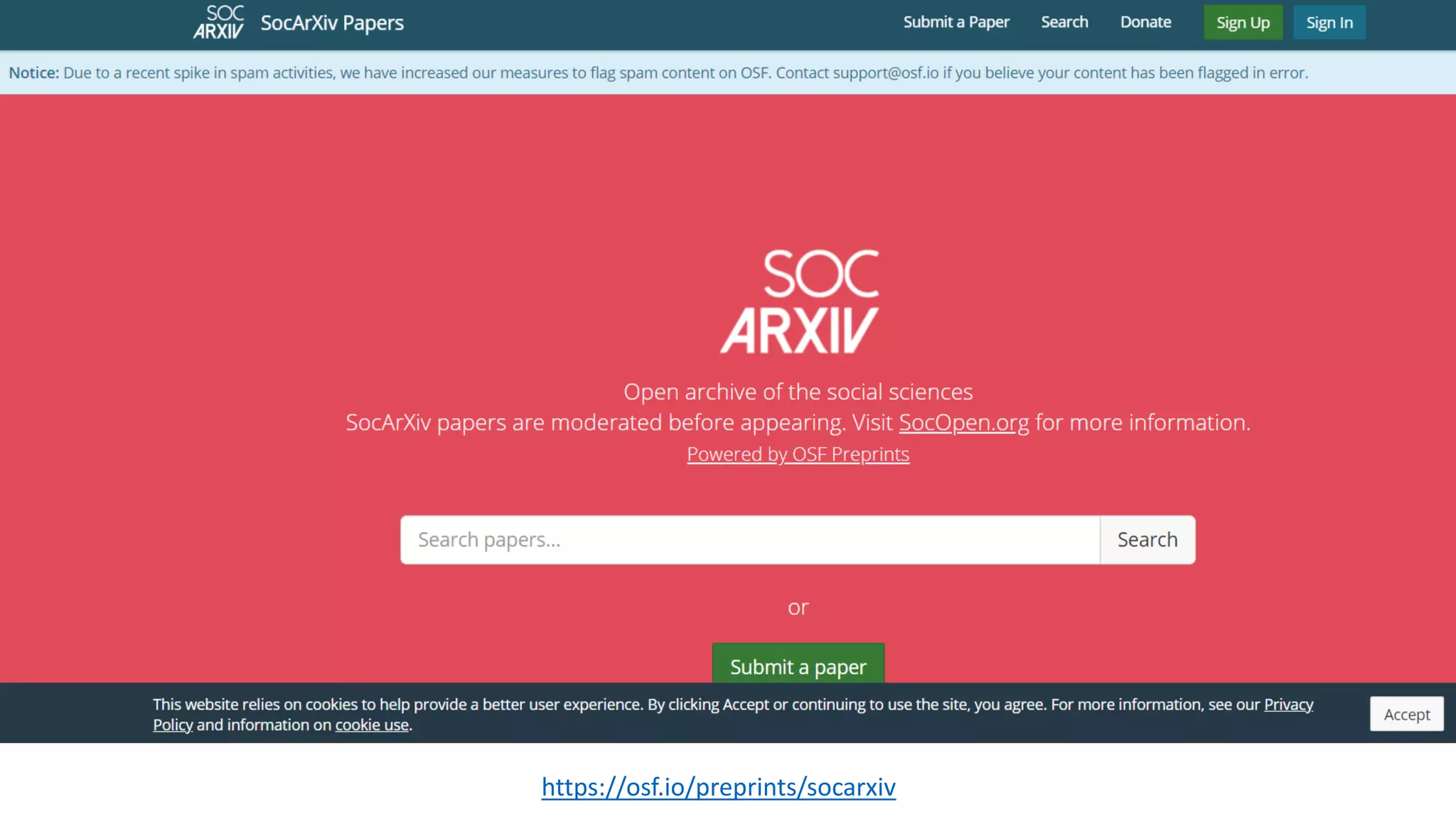The height and width of the screenshot is (819, 1456).
Task: Open the SocArXiv Papers home link
Action: tap(332, 23)
